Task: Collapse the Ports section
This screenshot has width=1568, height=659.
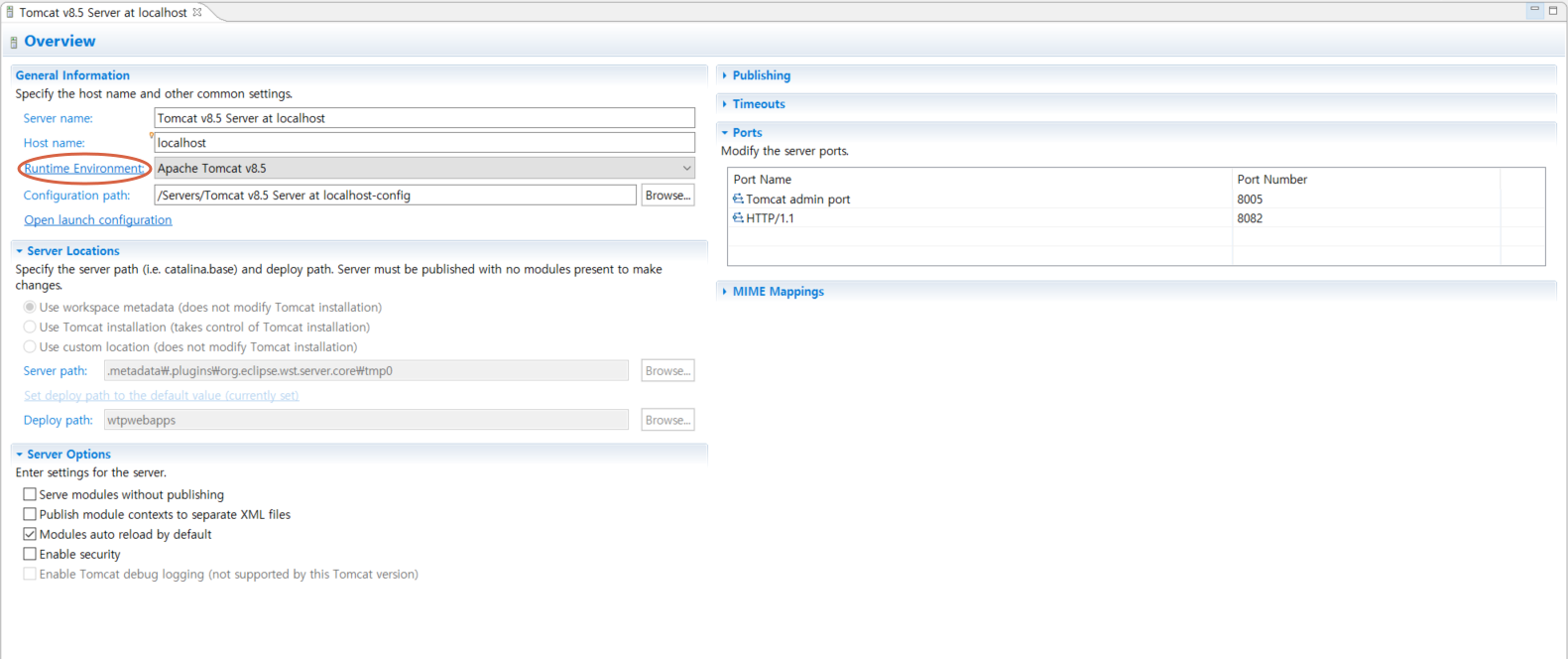Action: point(725,133)
